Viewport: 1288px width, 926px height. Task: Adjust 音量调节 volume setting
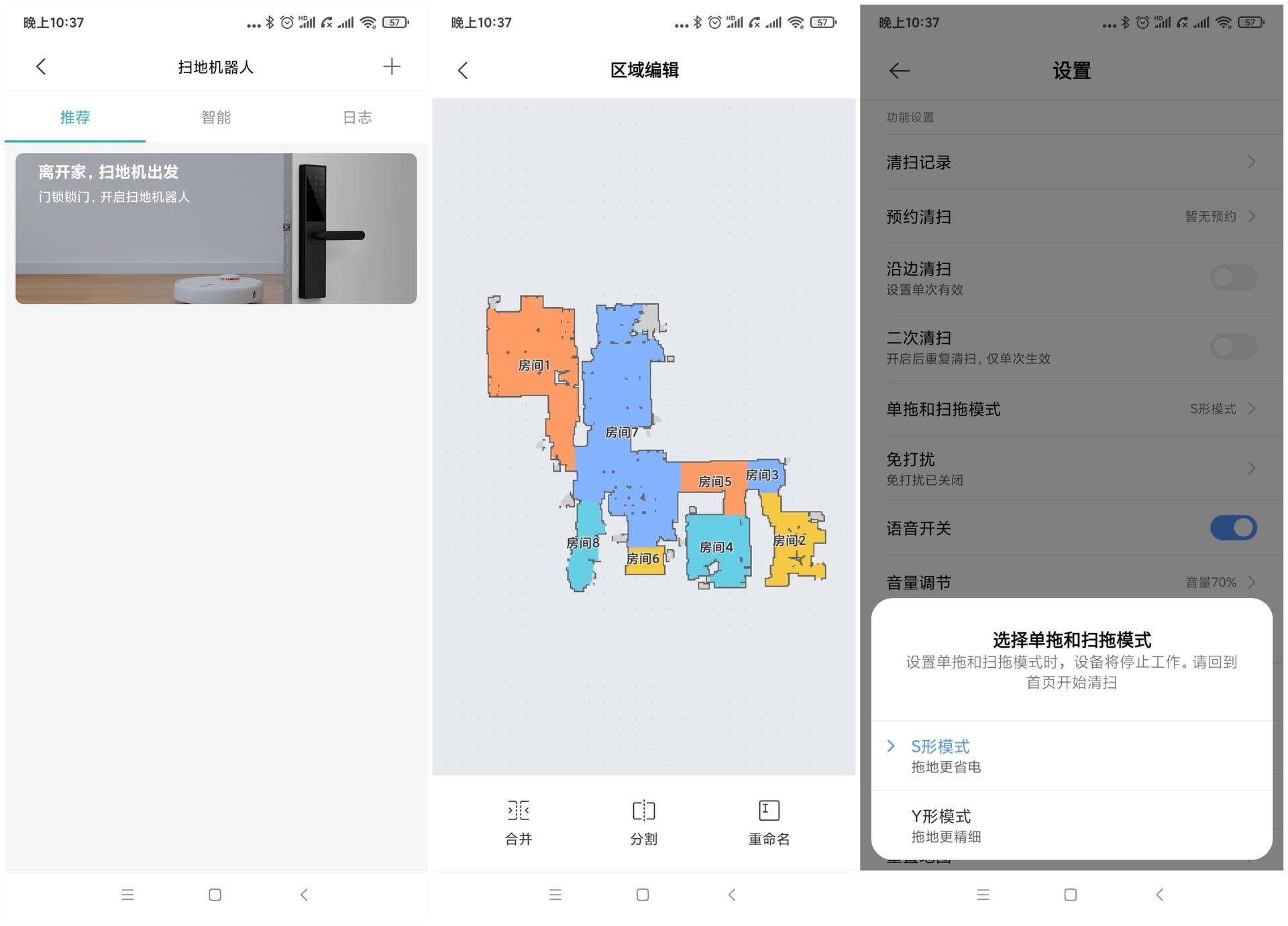pos(1071,582)
